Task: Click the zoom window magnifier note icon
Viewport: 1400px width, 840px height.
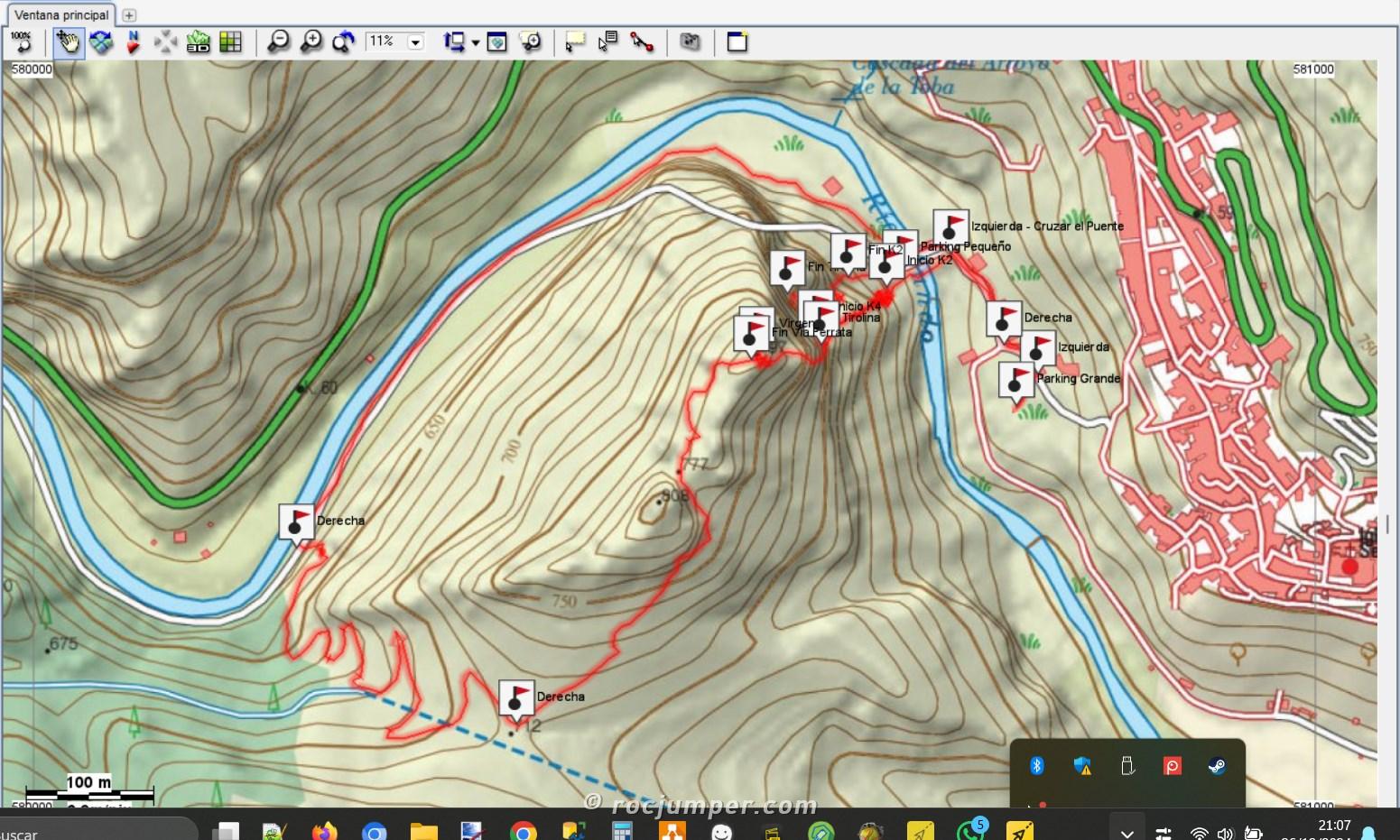Action: pos(531,42)
